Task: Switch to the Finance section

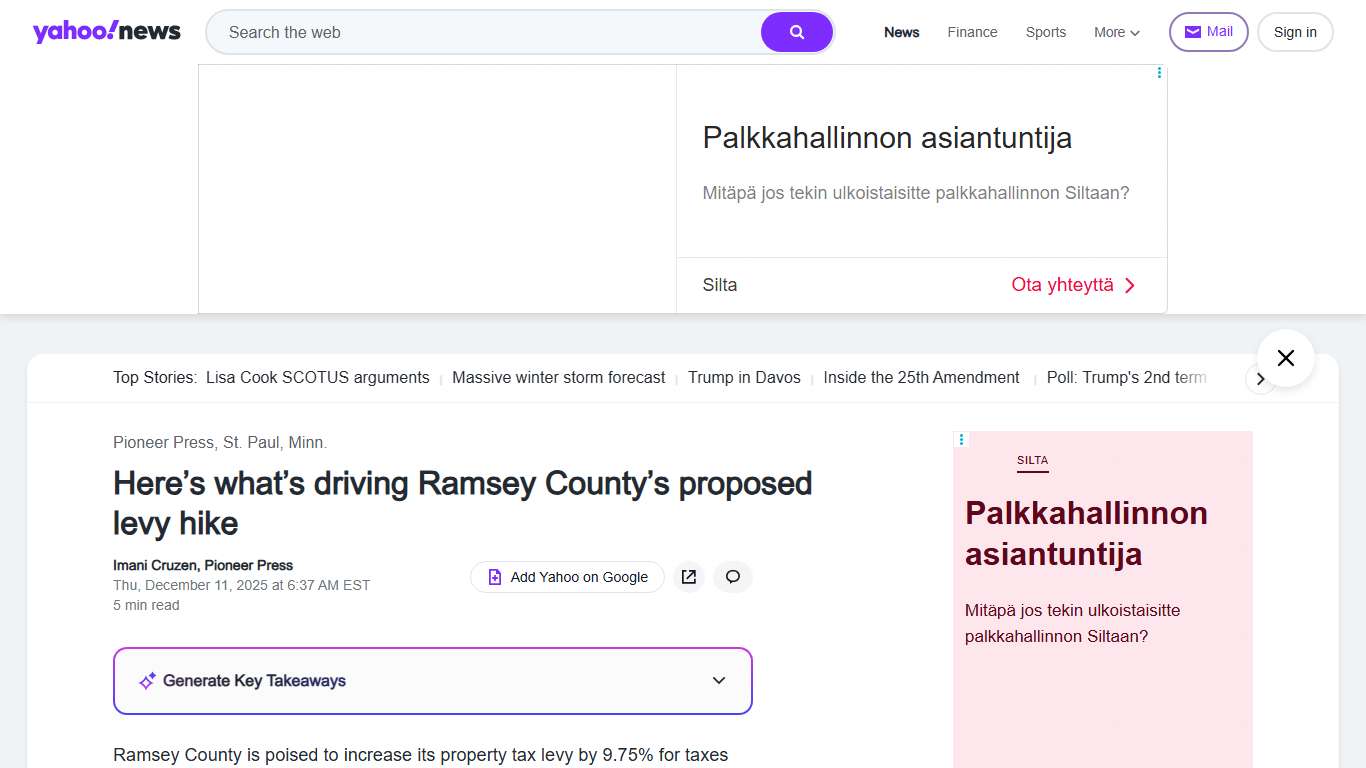Action: [x=971, y=32]
